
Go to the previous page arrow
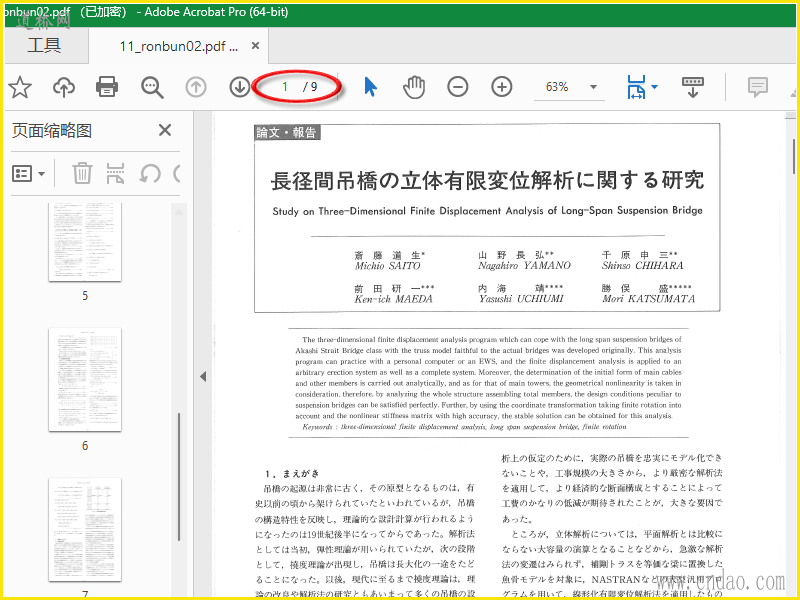[x=196, y=87]
